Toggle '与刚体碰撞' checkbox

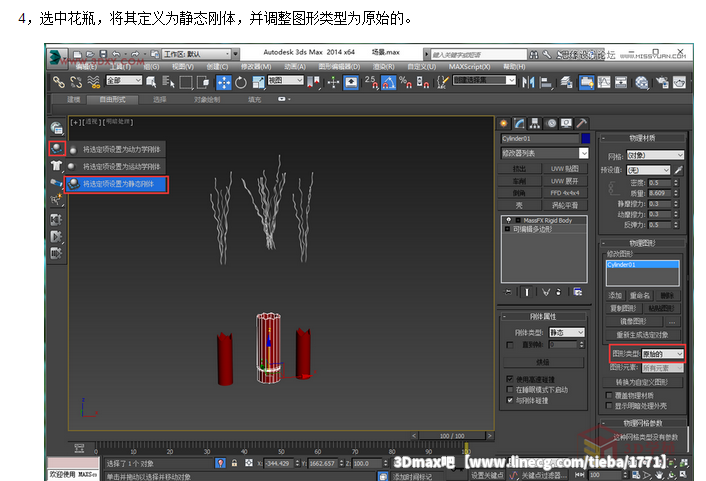coord(510,400)
